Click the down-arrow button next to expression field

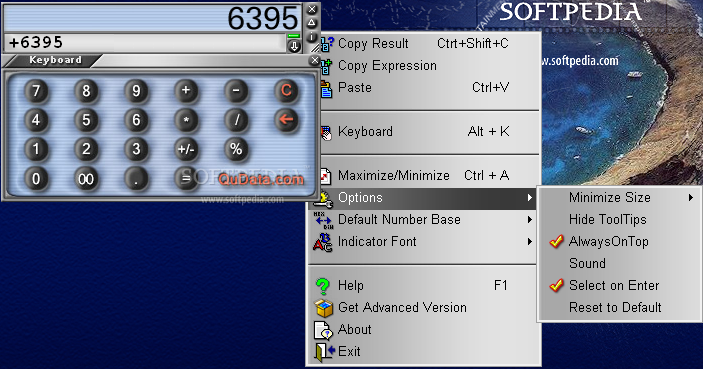click(x=294, y=46)
